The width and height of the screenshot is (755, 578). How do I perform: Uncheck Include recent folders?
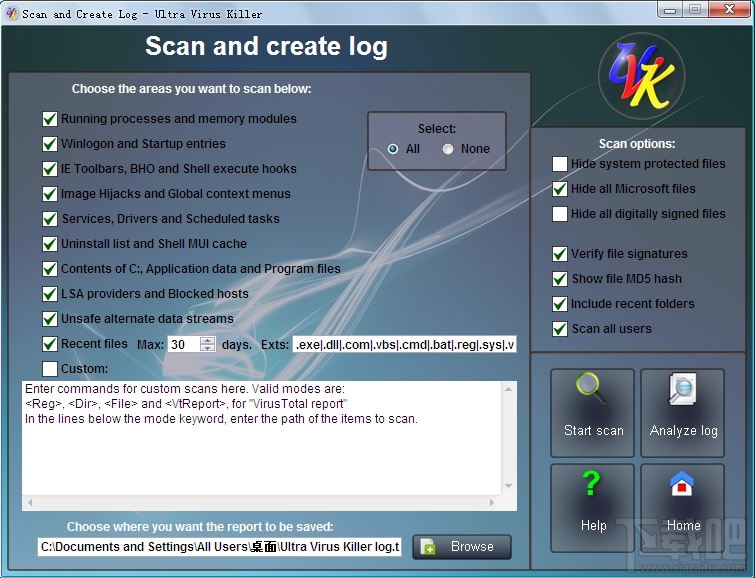click(x=560, y=304)
